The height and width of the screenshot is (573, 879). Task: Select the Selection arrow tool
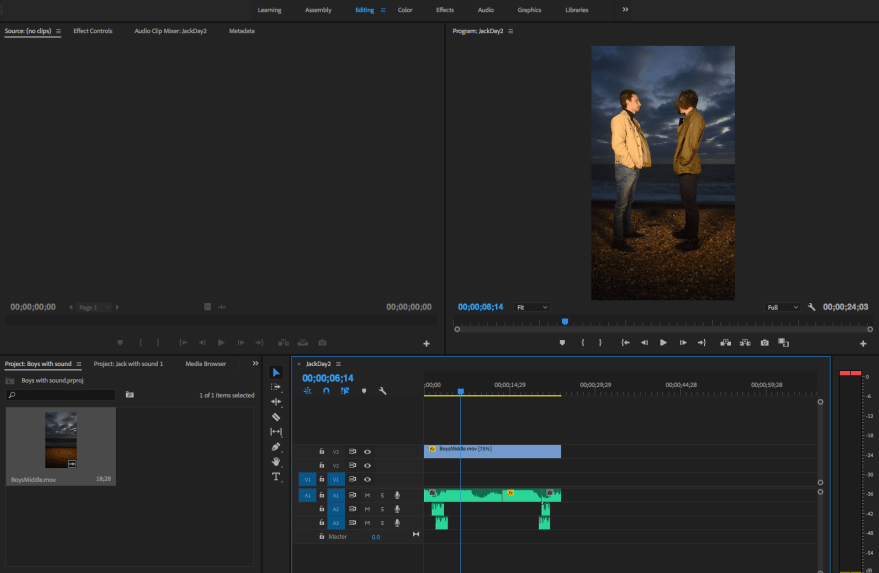coord(276,372)
